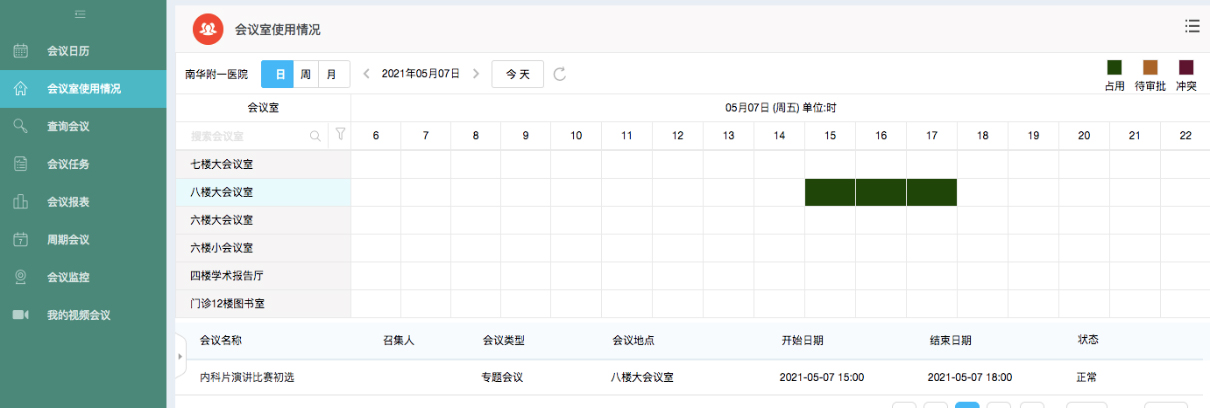
Task: Click the 状态 column header
Action: [x=1088, y=340]
